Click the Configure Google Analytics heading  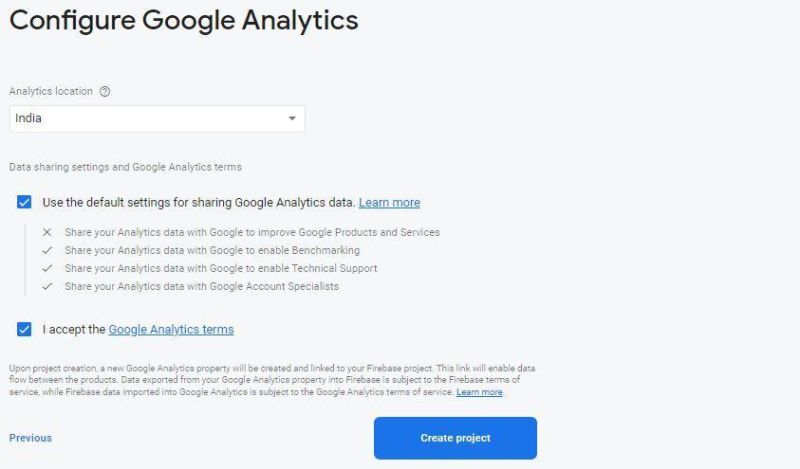coord(183,20)
